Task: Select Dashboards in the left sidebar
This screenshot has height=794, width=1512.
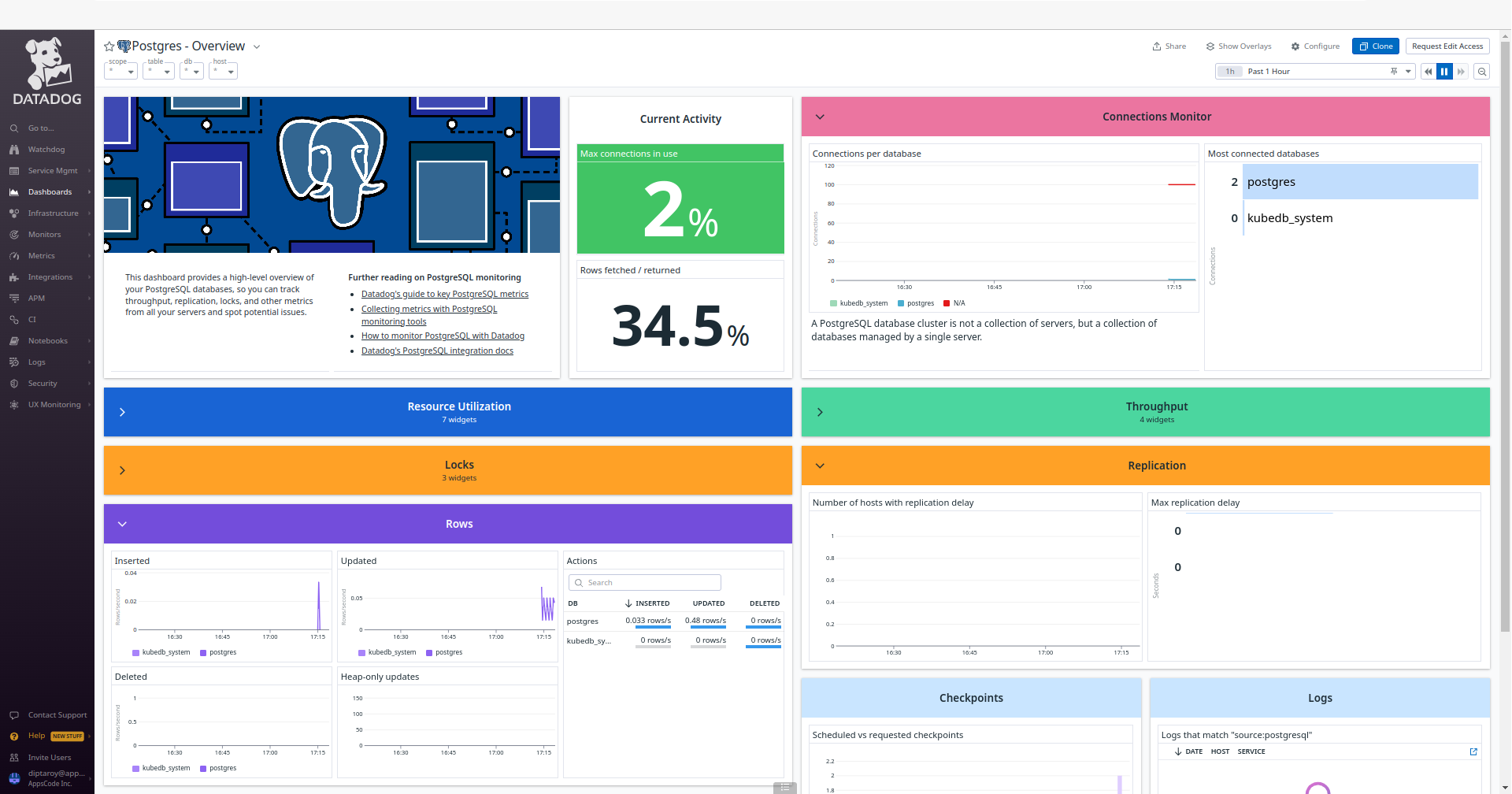Action: (x=49, y=191)
